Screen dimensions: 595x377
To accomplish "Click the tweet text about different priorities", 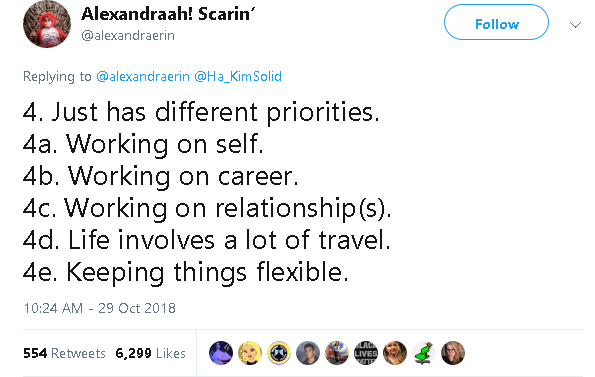I will click(207, 192).
